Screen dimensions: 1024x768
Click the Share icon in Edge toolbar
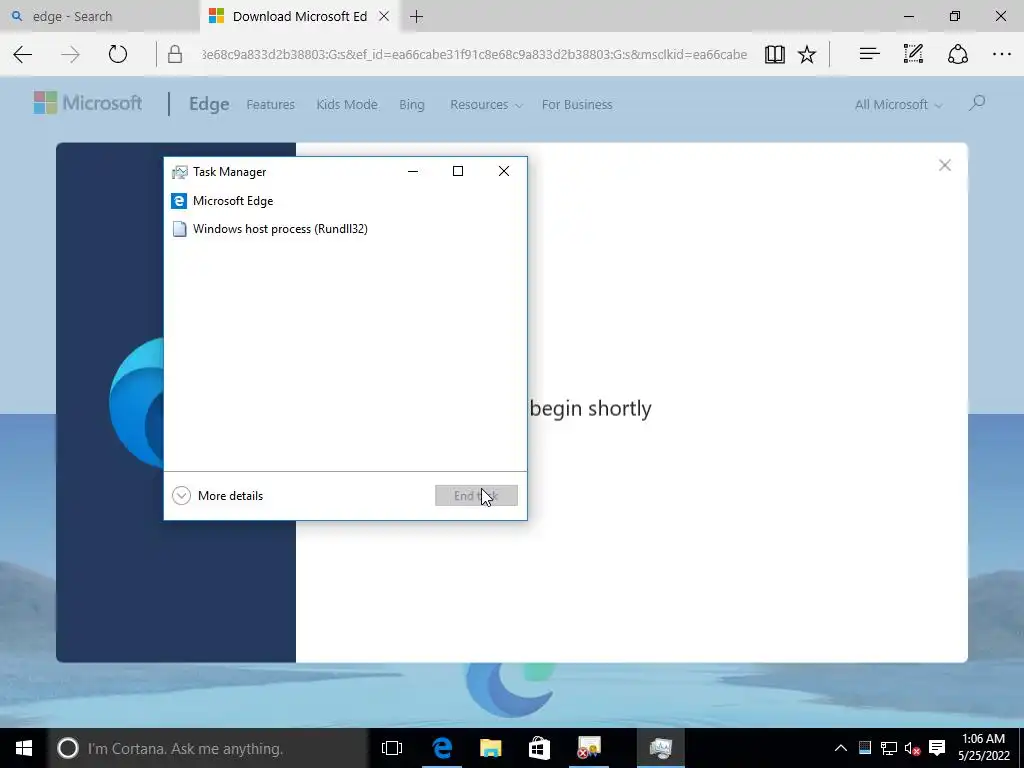[x=957, y=54]
